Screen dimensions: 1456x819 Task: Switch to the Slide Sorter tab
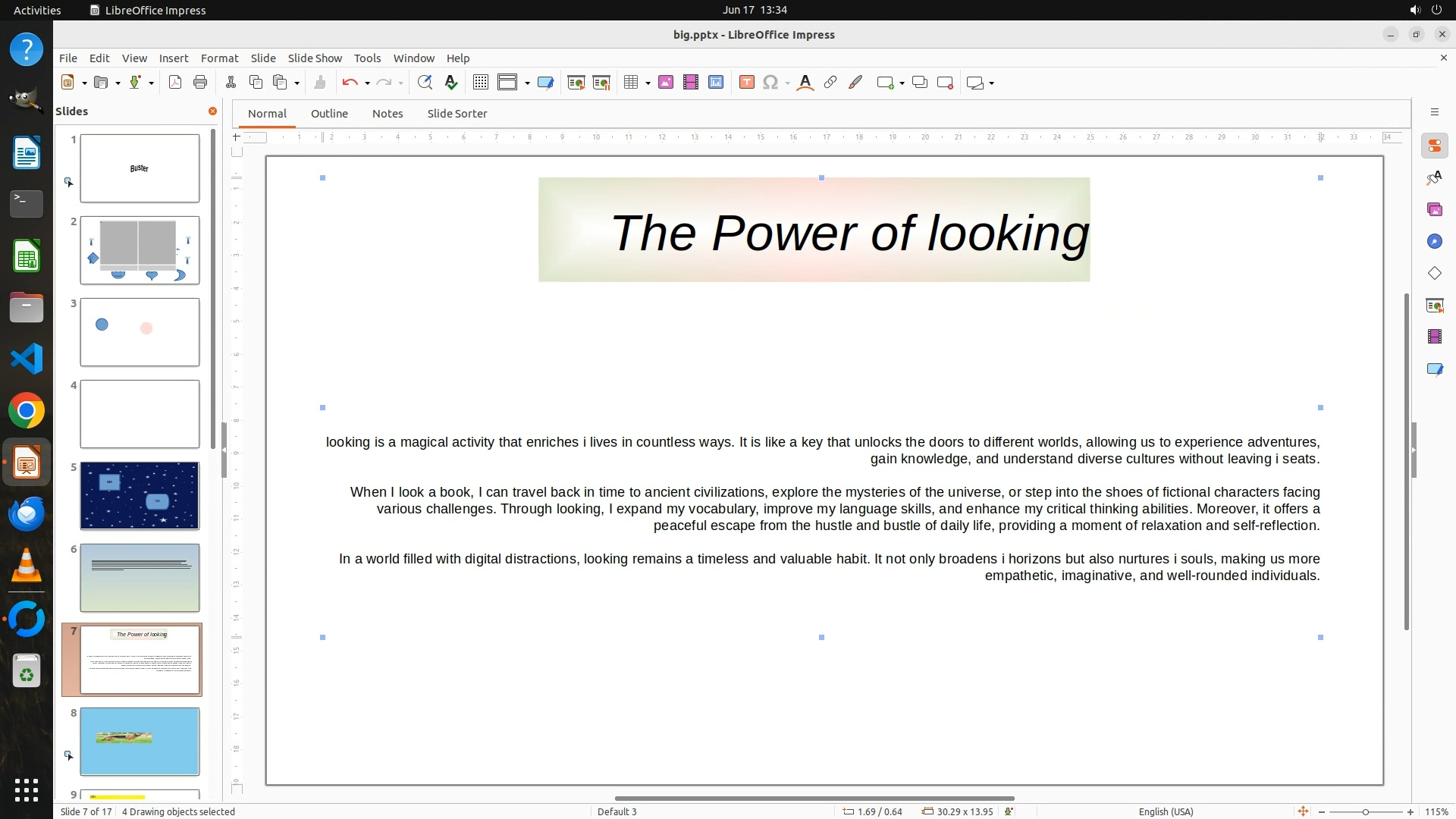(457, 114)
